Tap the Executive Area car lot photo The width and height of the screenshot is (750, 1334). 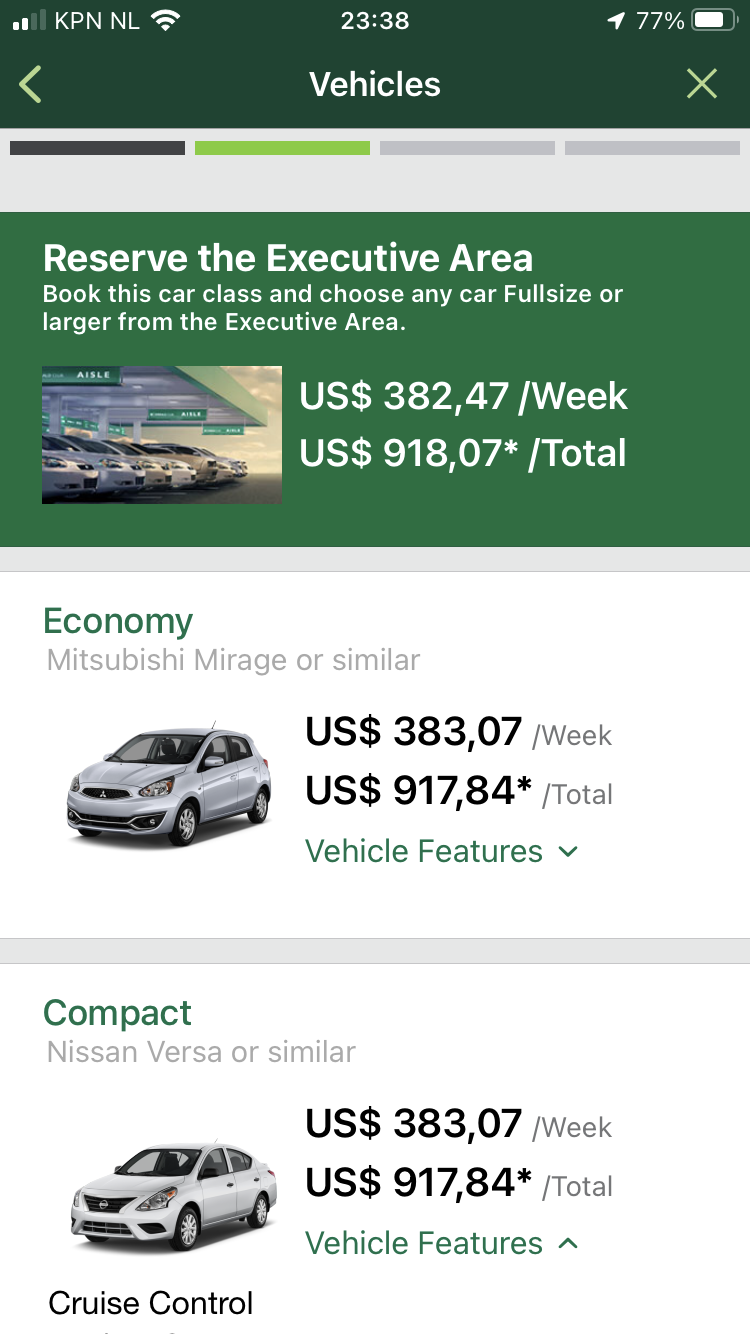click(161, 434)
